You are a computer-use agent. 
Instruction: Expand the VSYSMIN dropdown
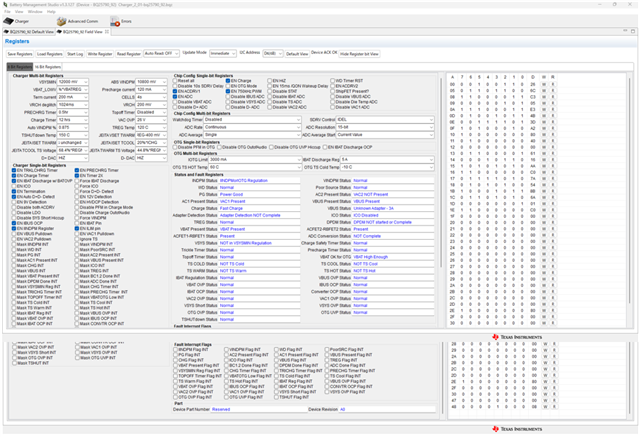(73, 82)
